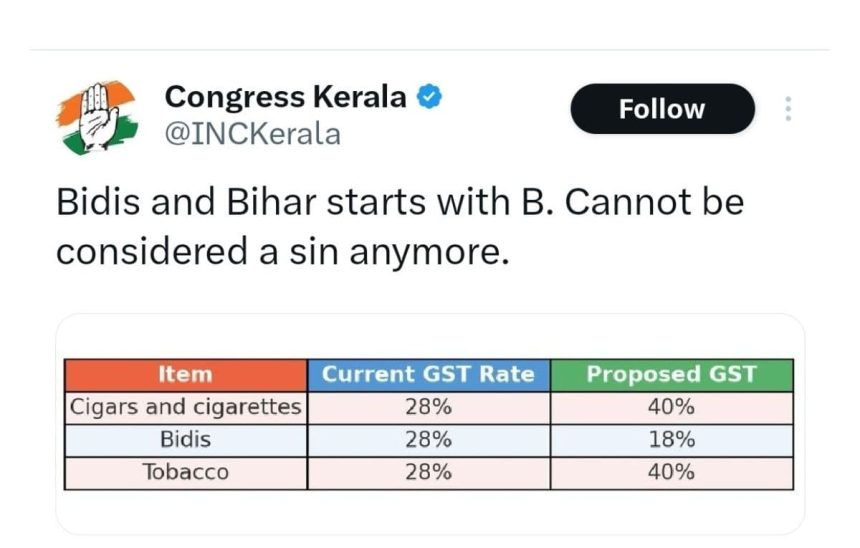Image resolution: width=860 pixels, height=548 pixels.
Task: Open the Congress Kerala profile picture
Action: pyautogui.click(x=95, y=116)
